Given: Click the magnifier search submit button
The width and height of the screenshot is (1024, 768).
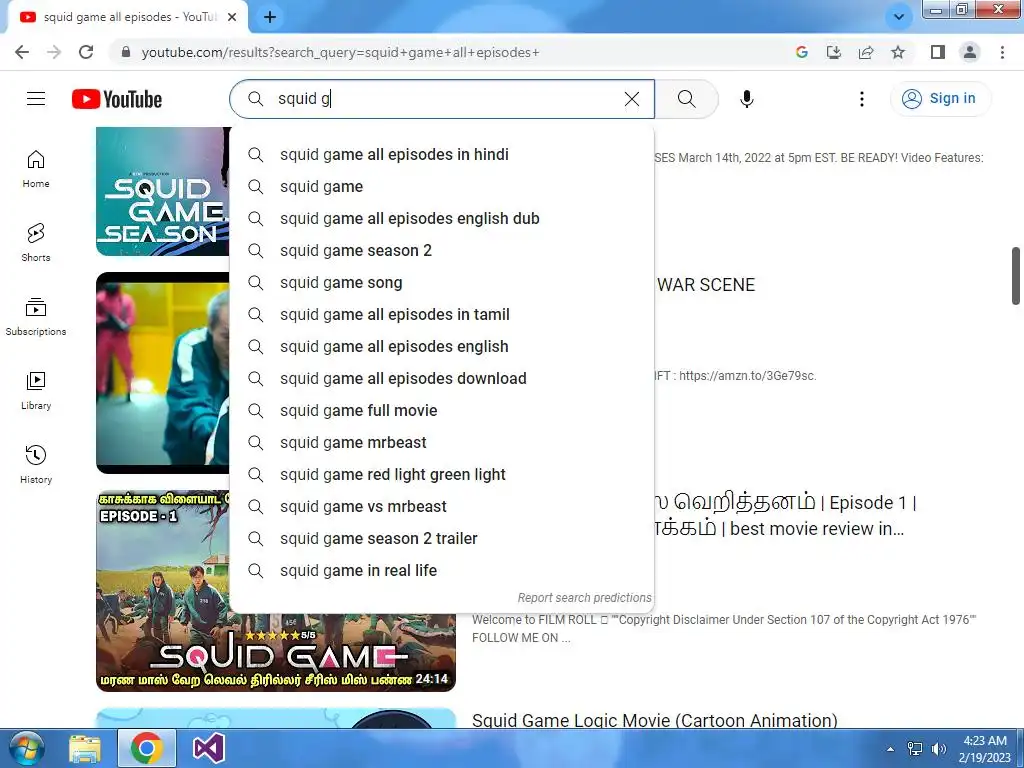Looking at the screenshot, I should click(x=686, y=99).
